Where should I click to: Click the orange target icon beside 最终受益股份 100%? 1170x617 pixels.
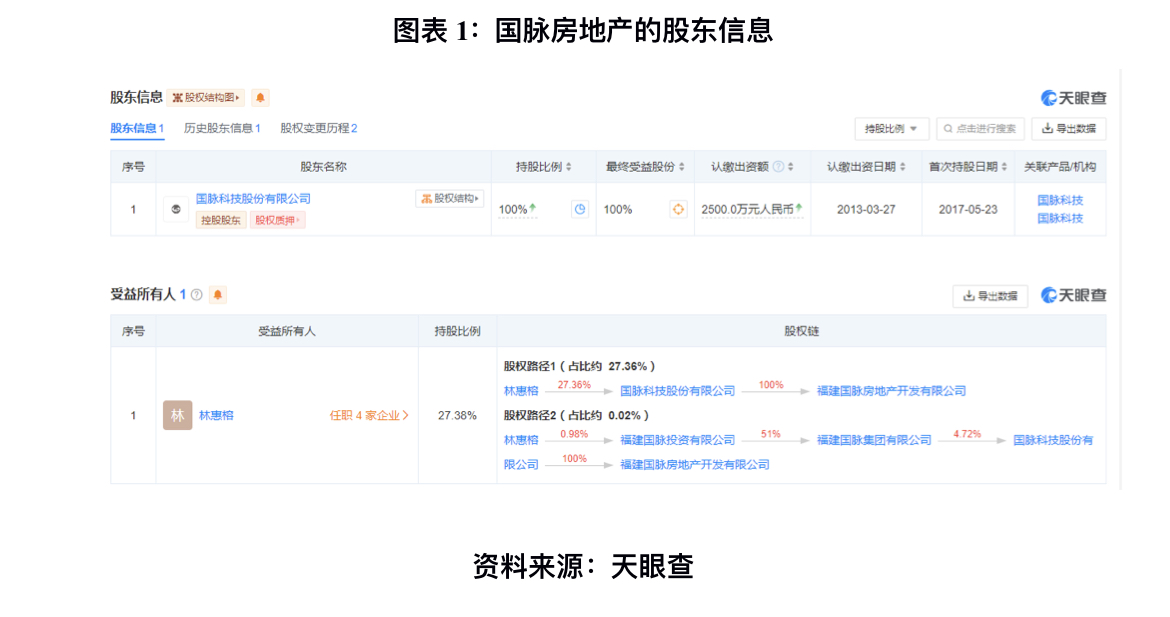678,210
